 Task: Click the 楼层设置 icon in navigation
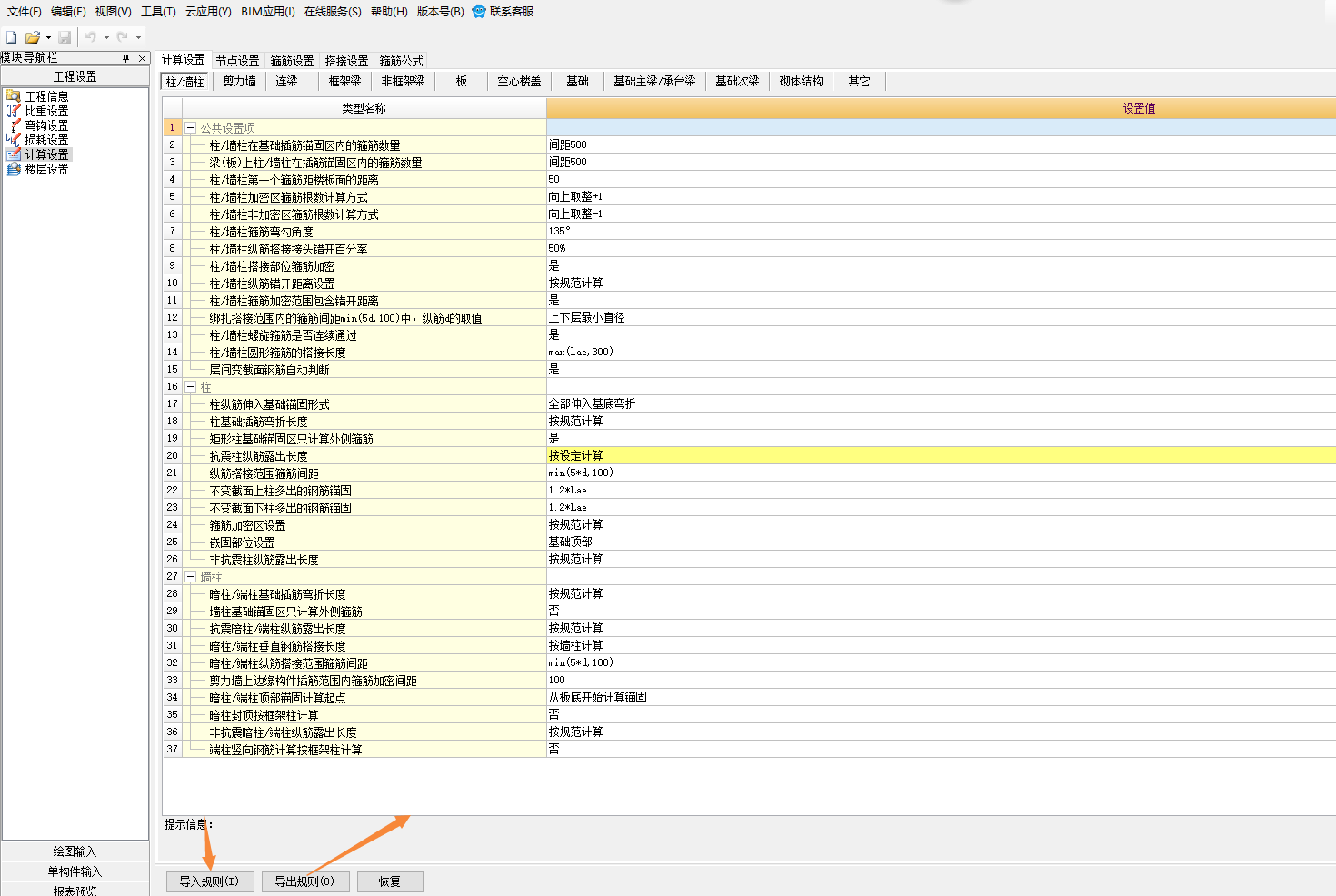(14, 168)
